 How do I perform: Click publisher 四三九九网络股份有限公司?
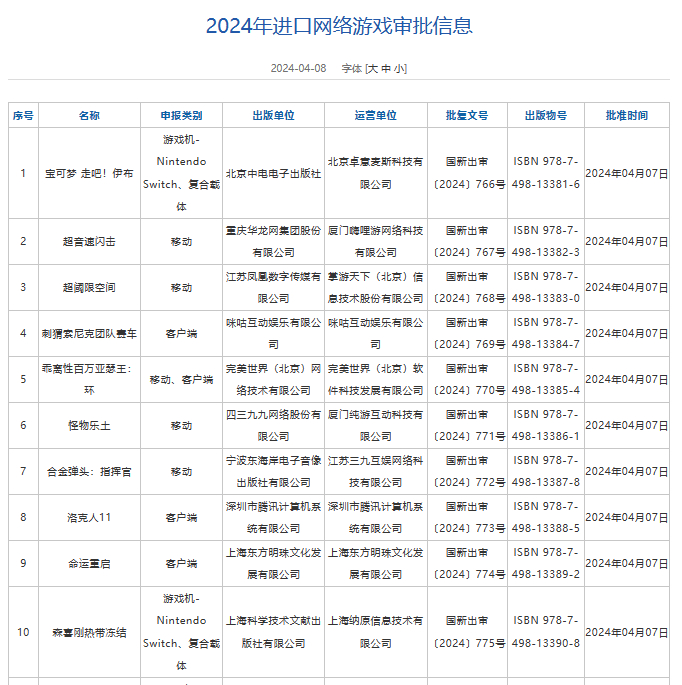(x=273, y=426)
